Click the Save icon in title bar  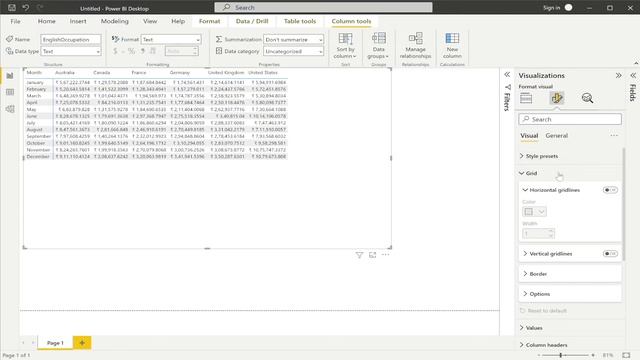[12, 7]
